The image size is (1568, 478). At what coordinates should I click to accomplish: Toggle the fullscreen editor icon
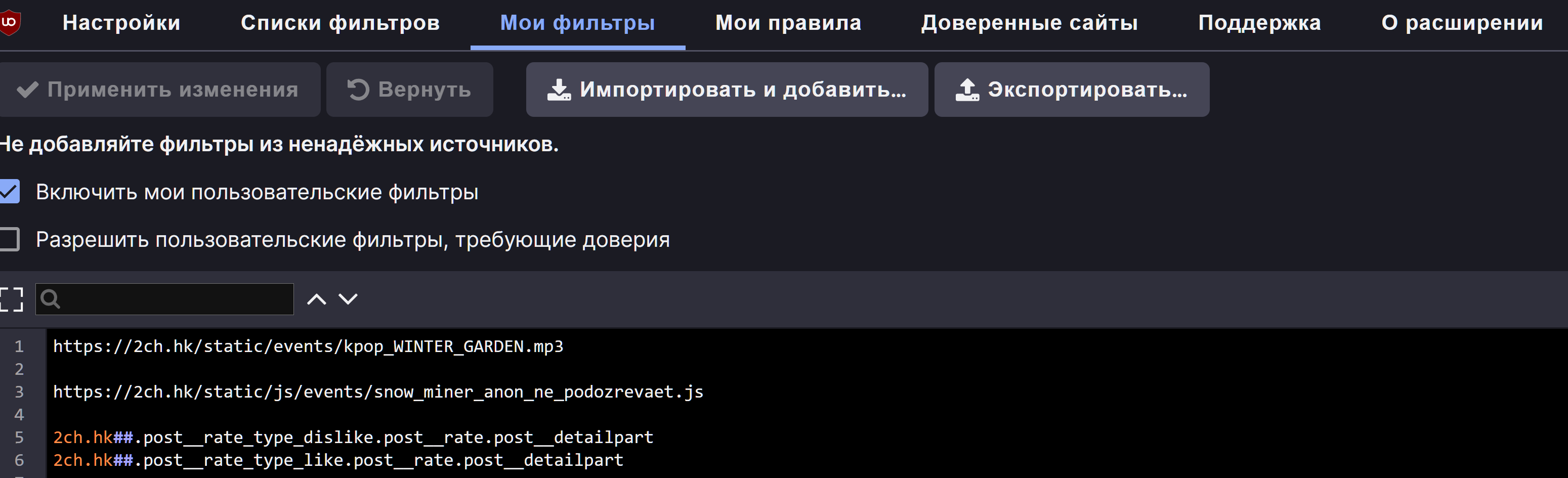(x=11, y=299)
